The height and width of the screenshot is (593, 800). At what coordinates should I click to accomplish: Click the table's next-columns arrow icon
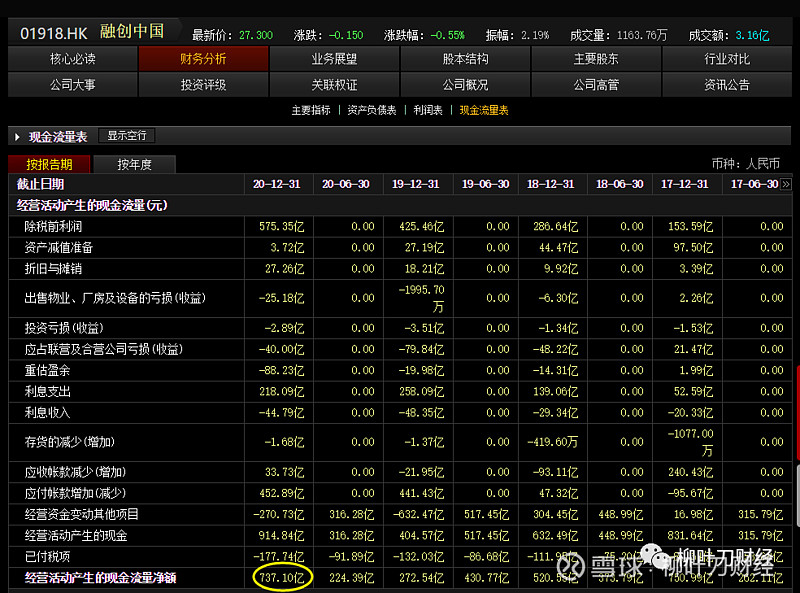[786, 184]
